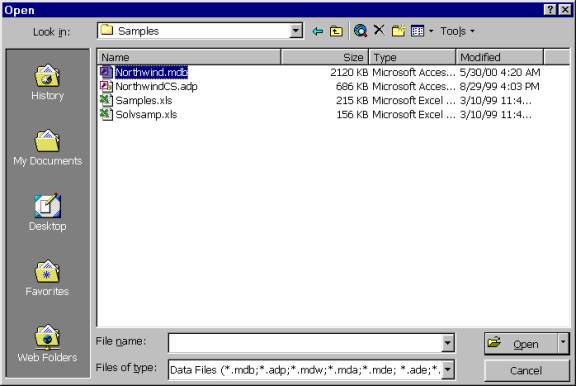Go back using the blue arrow icon

(318, 31)
